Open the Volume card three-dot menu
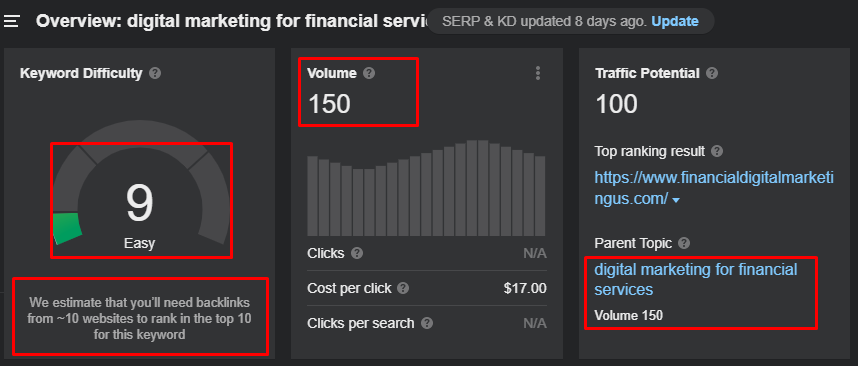The height and width of the screenshot is (366, 858). click(x=538, y=73)
